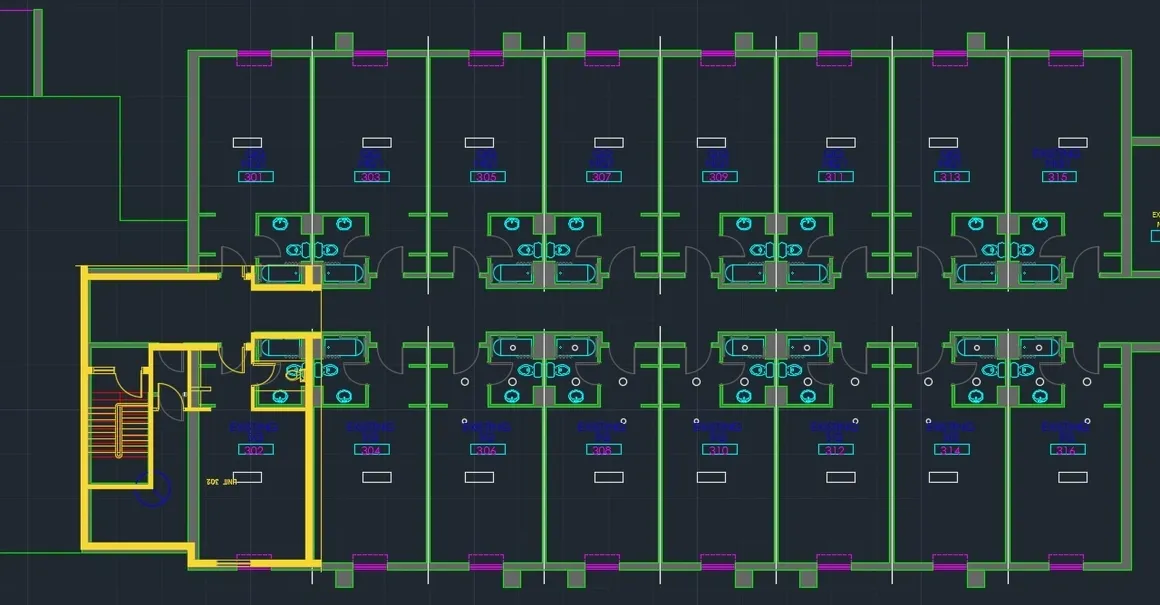Image resolution: width=1160 pixels, height=605 pixels.
Task: Click the room 302 number tag
Action: tap(255, 450)
